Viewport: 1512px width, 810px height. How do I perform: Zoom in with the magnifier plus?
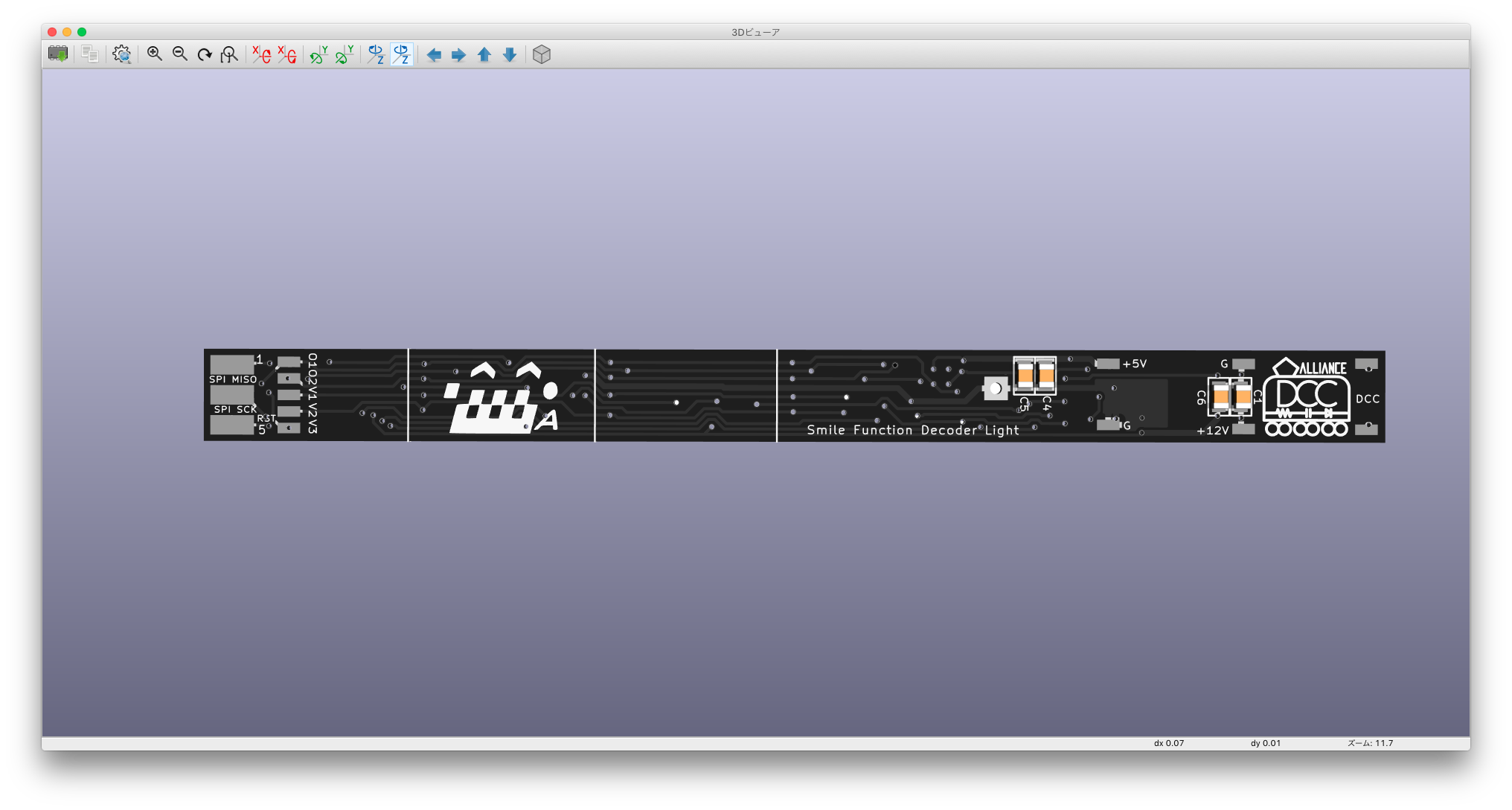click(x=155, y=54)
